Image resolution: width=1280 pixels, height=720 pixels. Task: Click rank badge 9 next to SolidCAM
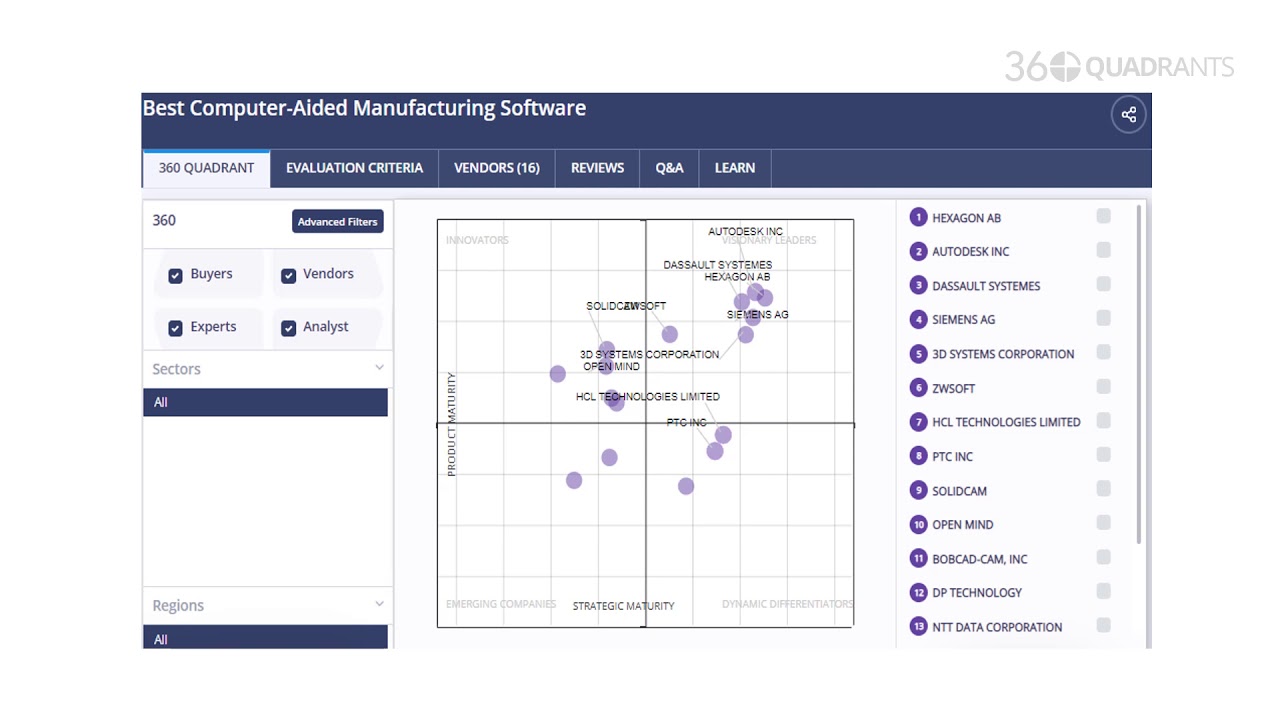click(x=918, y=490)
